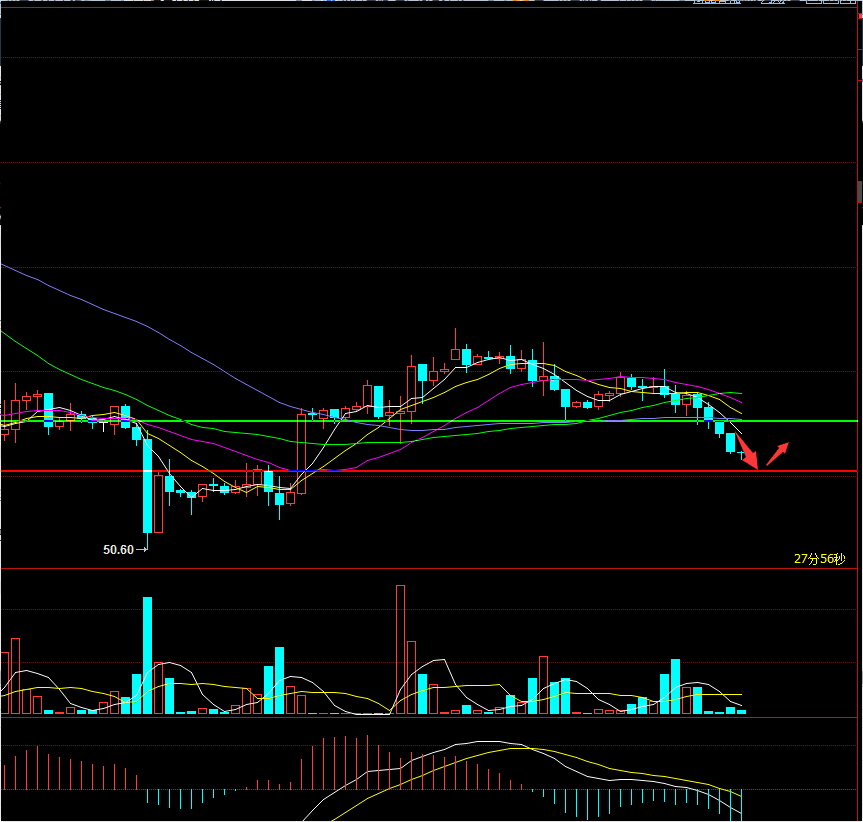Click the 27分56秒 countdown timer
The height and width of the screenshot is (822, 863).
(x=820, y=559)
